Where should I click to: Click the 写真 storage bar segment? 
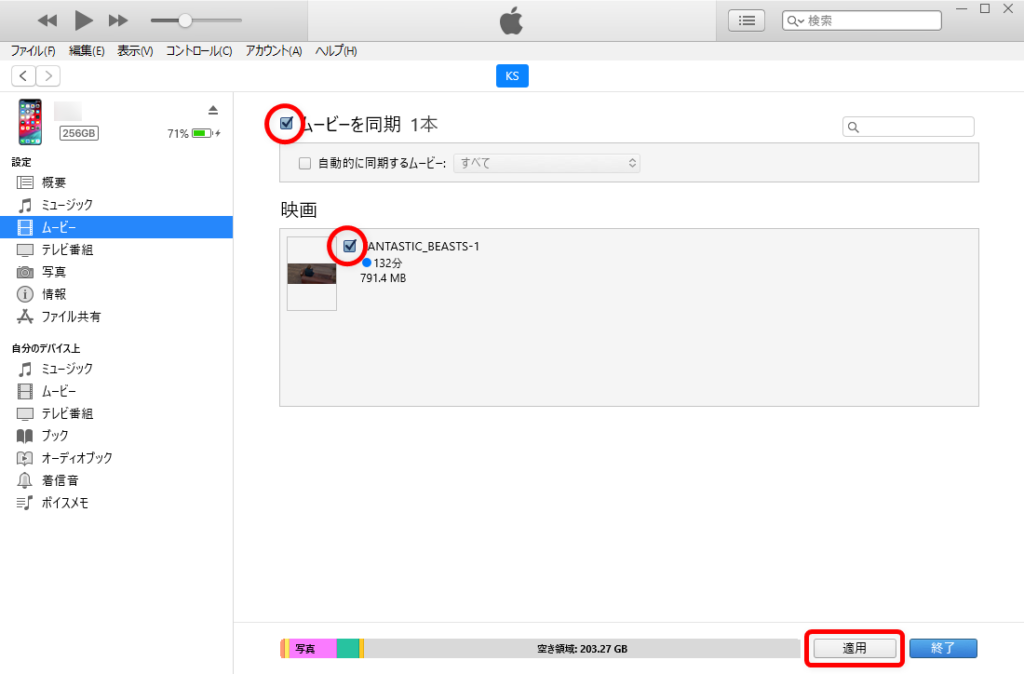point(312,649)
